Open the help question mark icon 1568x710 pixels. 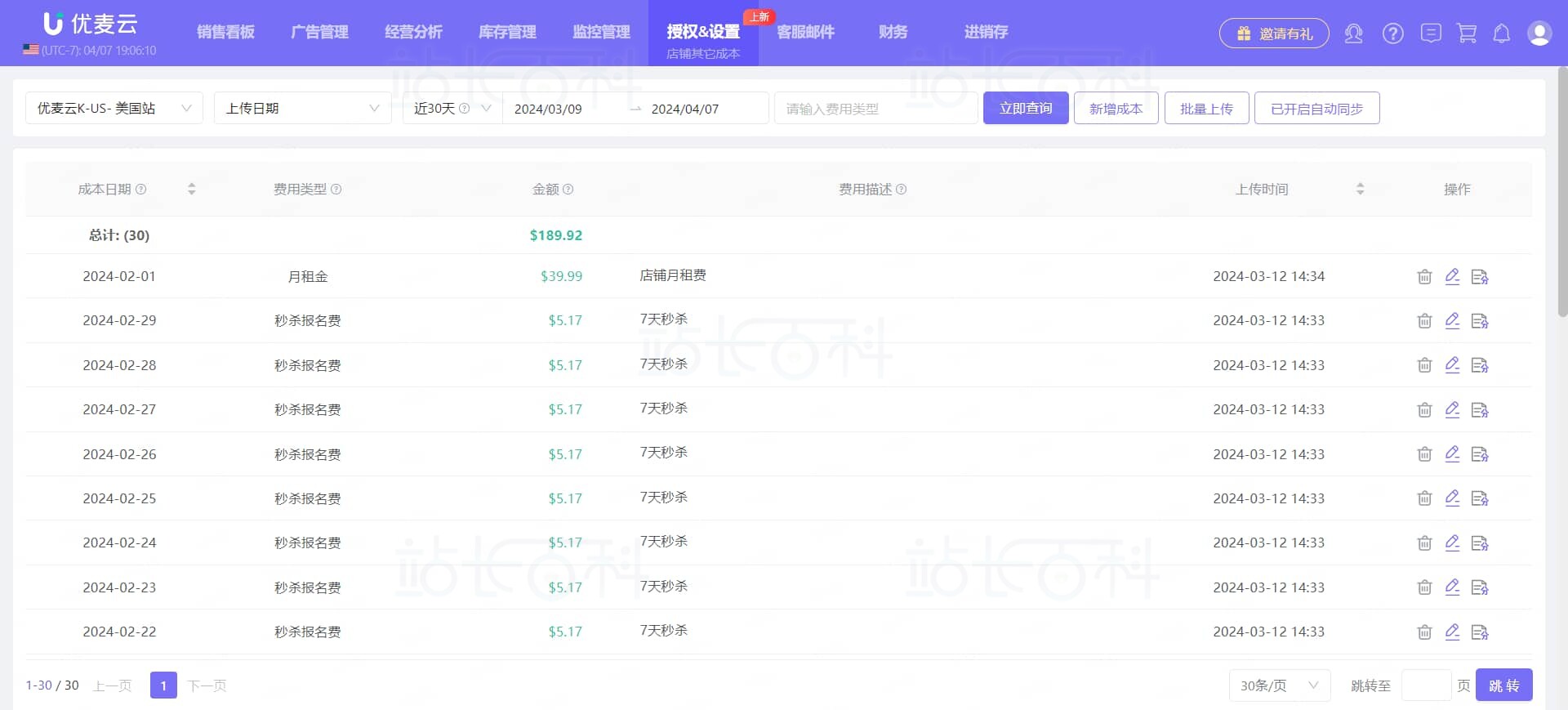[1392, 33]
